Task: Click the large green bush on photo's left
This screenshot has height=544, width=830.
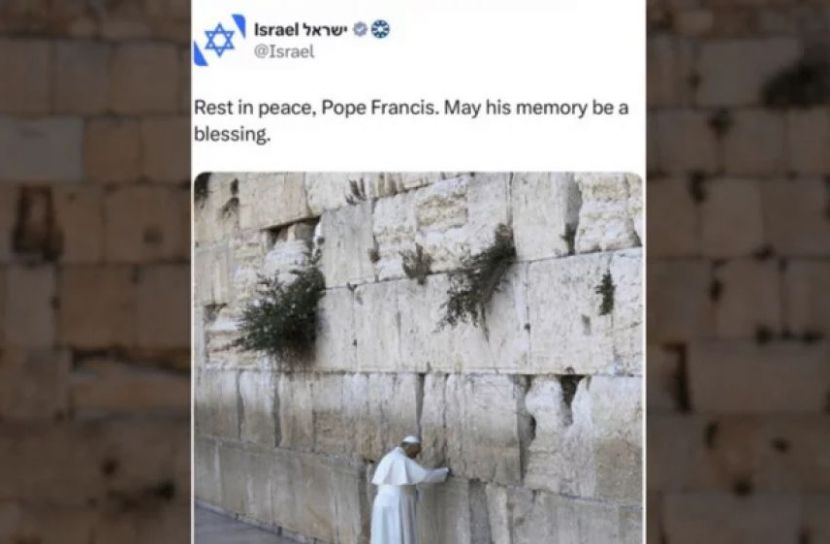Action: point(283,312)
